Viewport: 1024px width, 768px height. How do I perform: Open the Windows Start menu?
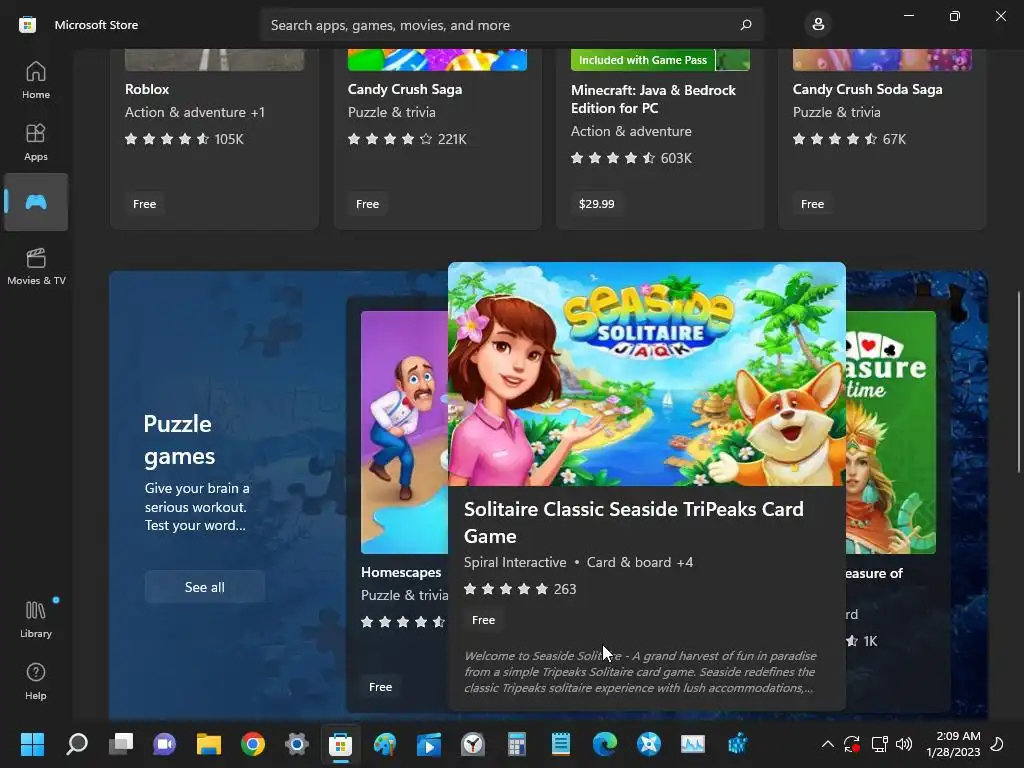pos(32,744)
